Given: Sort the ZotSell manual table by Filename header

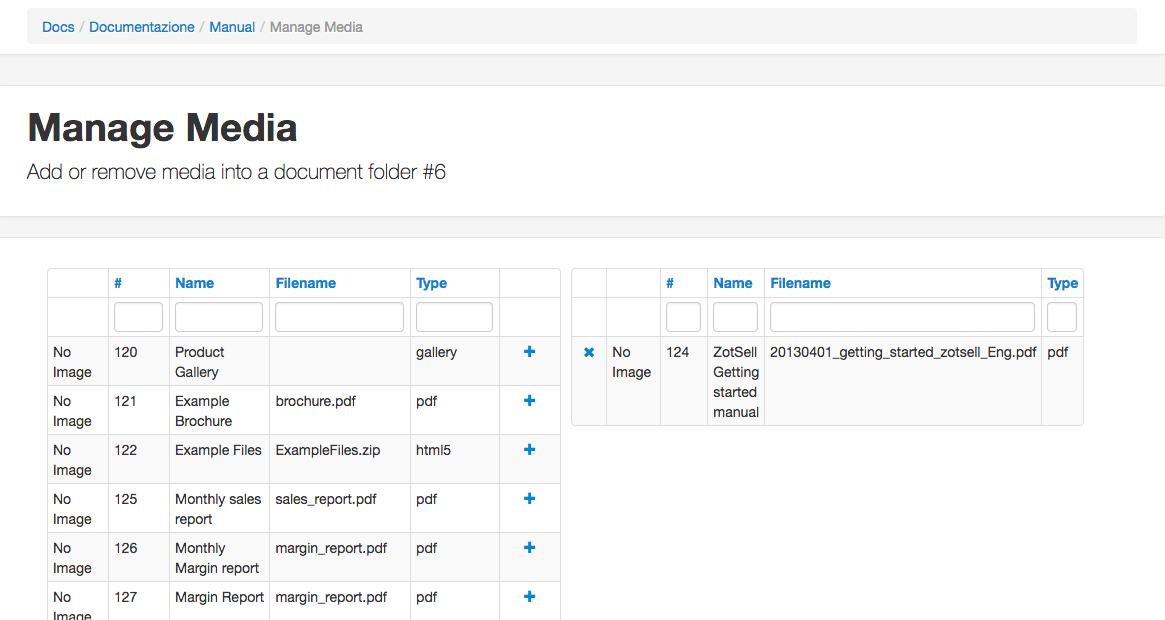Looking at the screenshot, I should 800,283.
